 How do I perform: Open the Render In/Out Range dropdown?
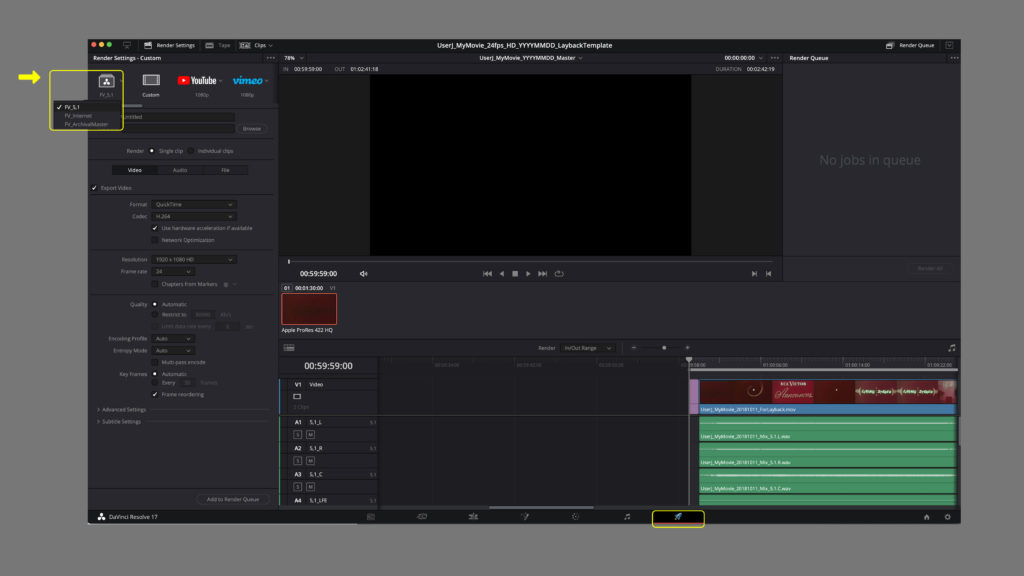coord(587,348)
